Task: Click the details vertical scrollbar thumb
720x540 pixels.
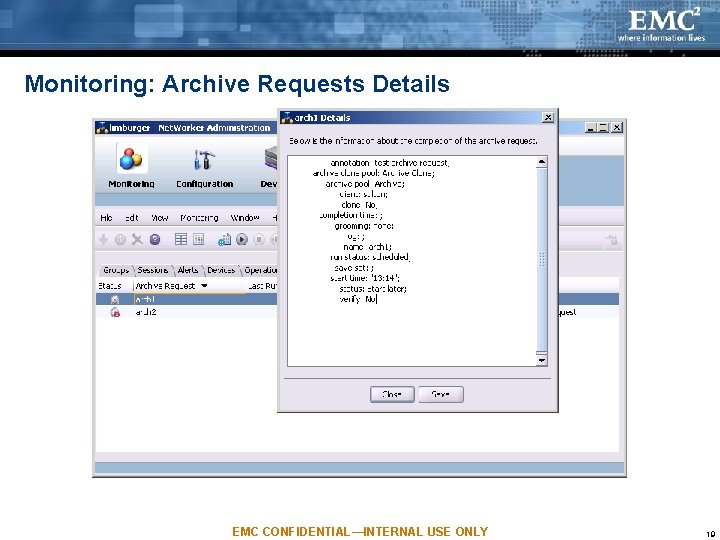Action: tap(542, 260)
